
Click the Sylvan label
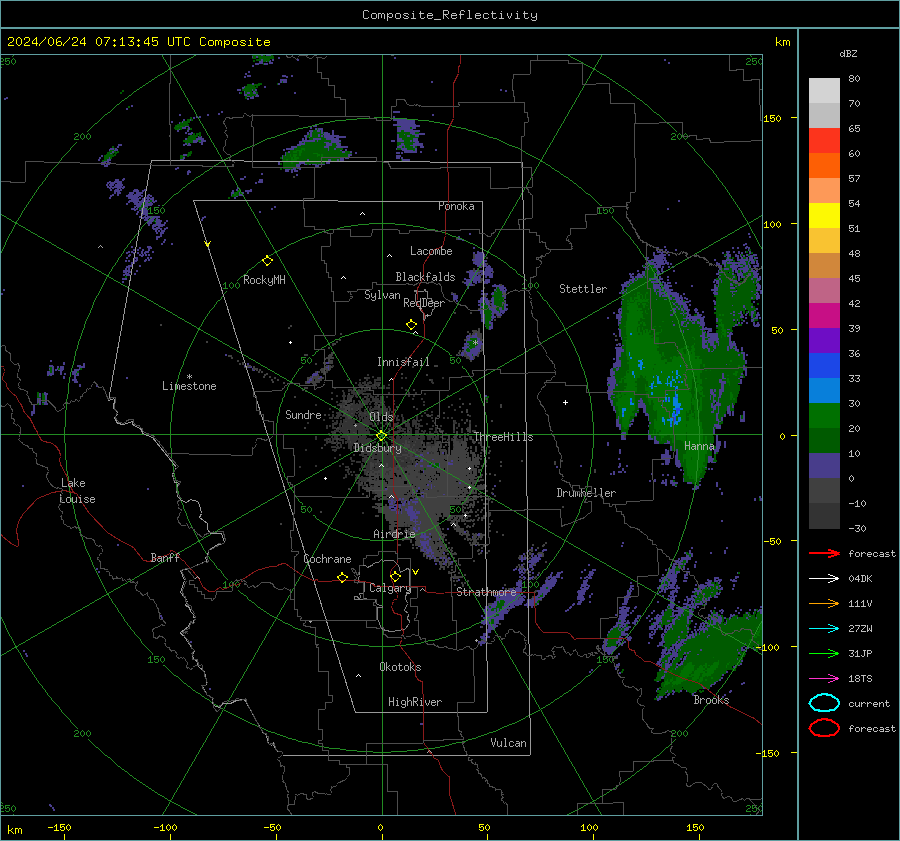tap(382, 295)
